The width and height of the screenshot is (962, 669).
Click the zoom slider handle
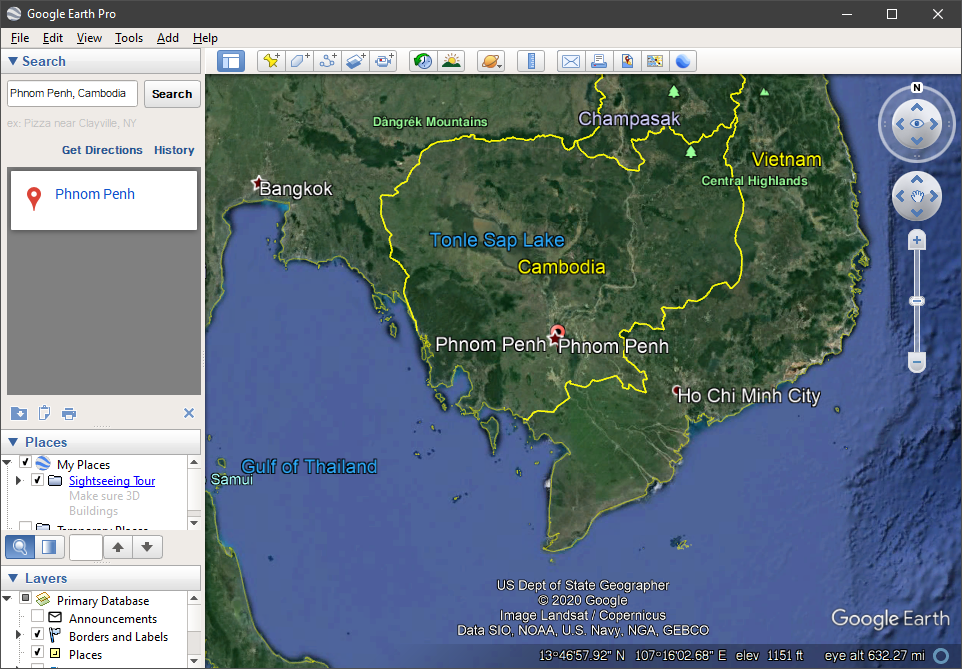[x=917, y=301]
